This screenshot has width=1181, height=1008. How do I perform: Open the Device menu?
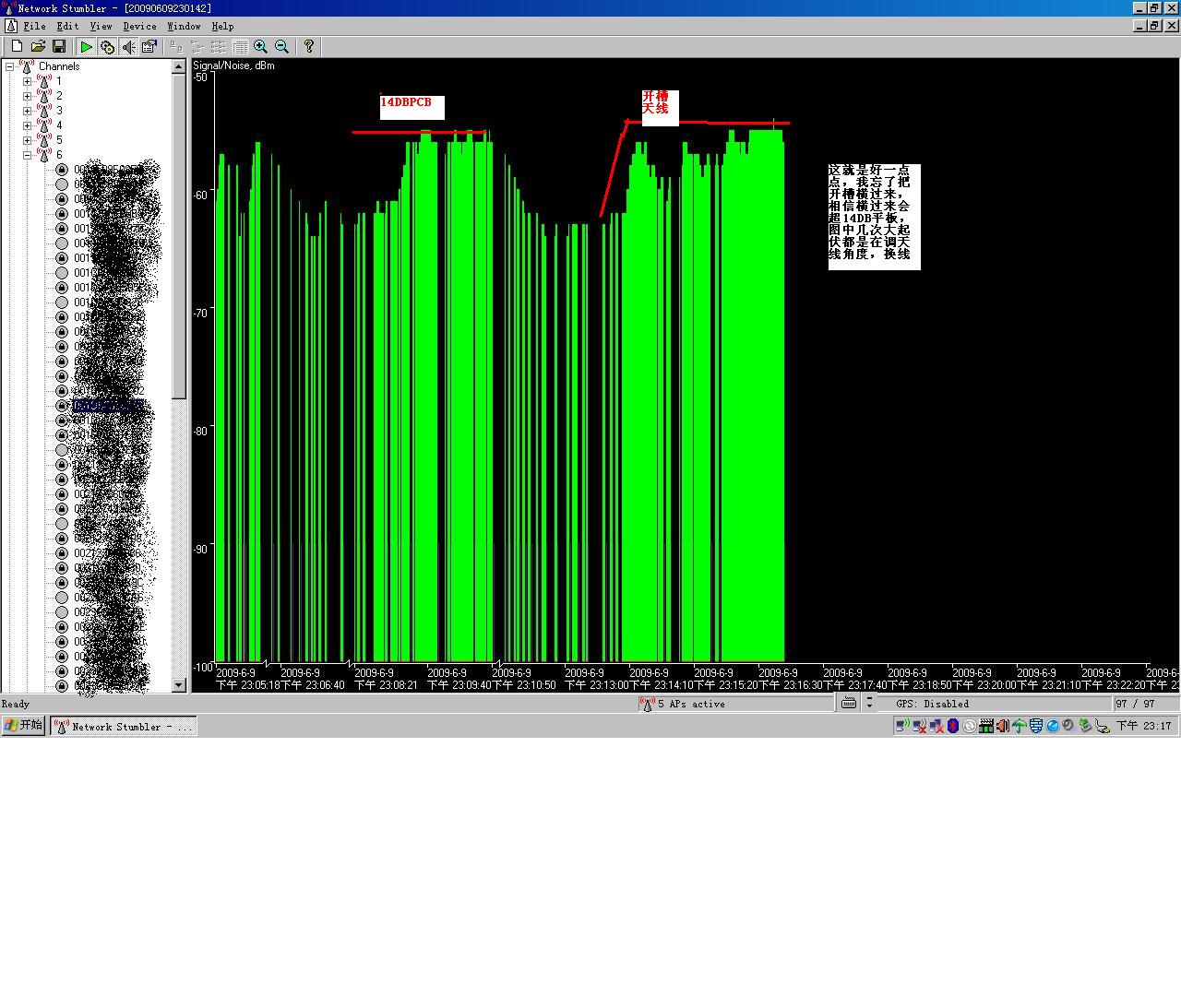pos(139,26)
